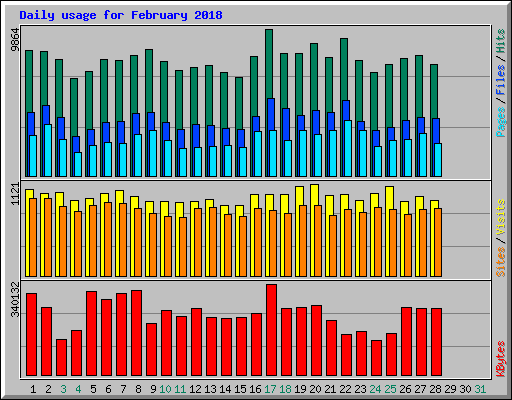Click the 'Hits' legend label
The image size is (512, 400).
(x=501, y=41)
